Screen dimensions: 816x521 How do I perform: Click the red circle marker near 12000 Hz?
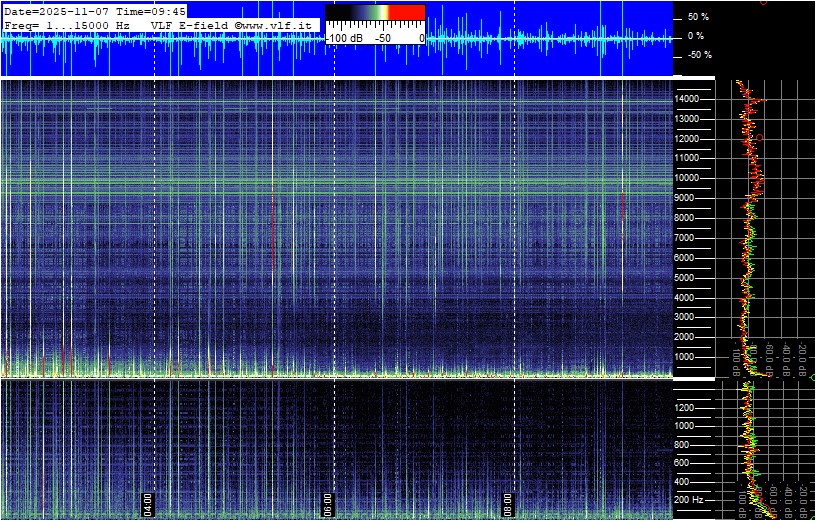coord(760,137)
